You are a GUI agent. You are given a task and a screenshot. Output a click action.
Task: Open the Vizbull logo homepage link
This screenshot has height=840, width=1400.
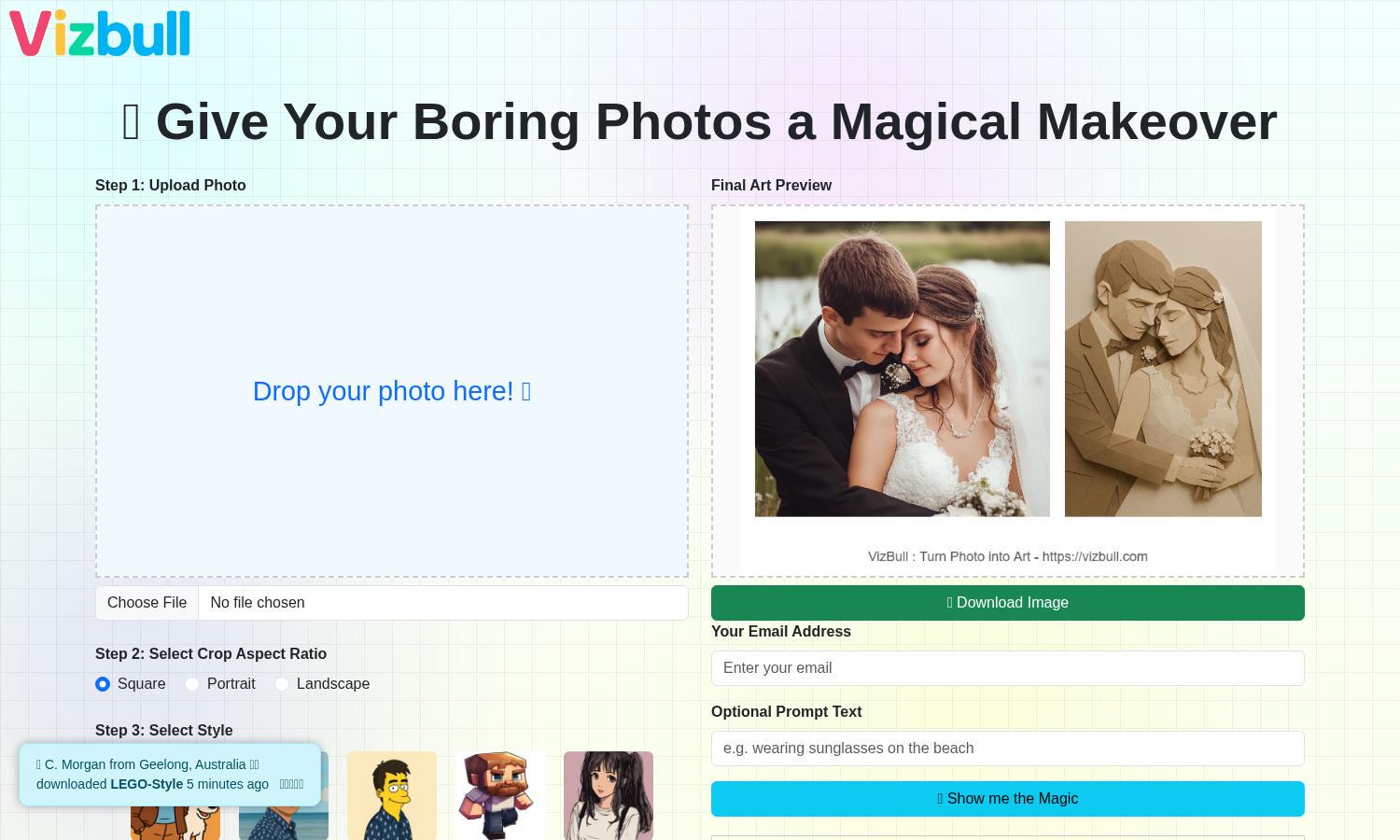[100, 34]
